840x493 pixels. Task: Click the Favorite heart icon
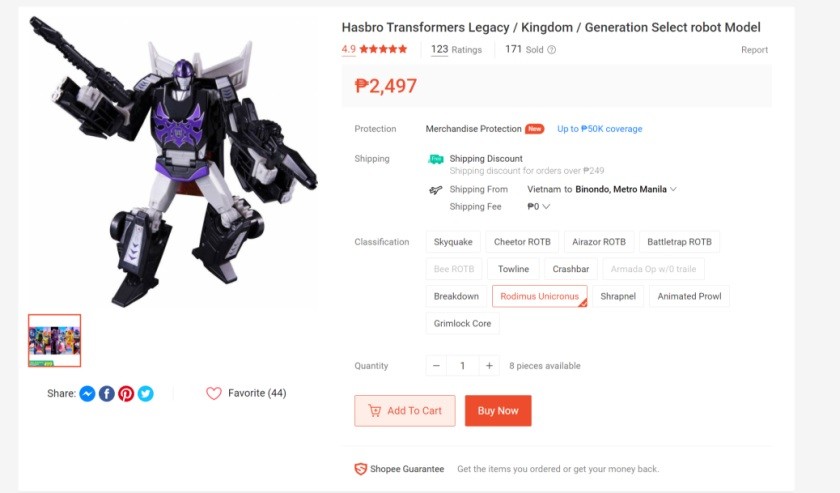point(213,394)
